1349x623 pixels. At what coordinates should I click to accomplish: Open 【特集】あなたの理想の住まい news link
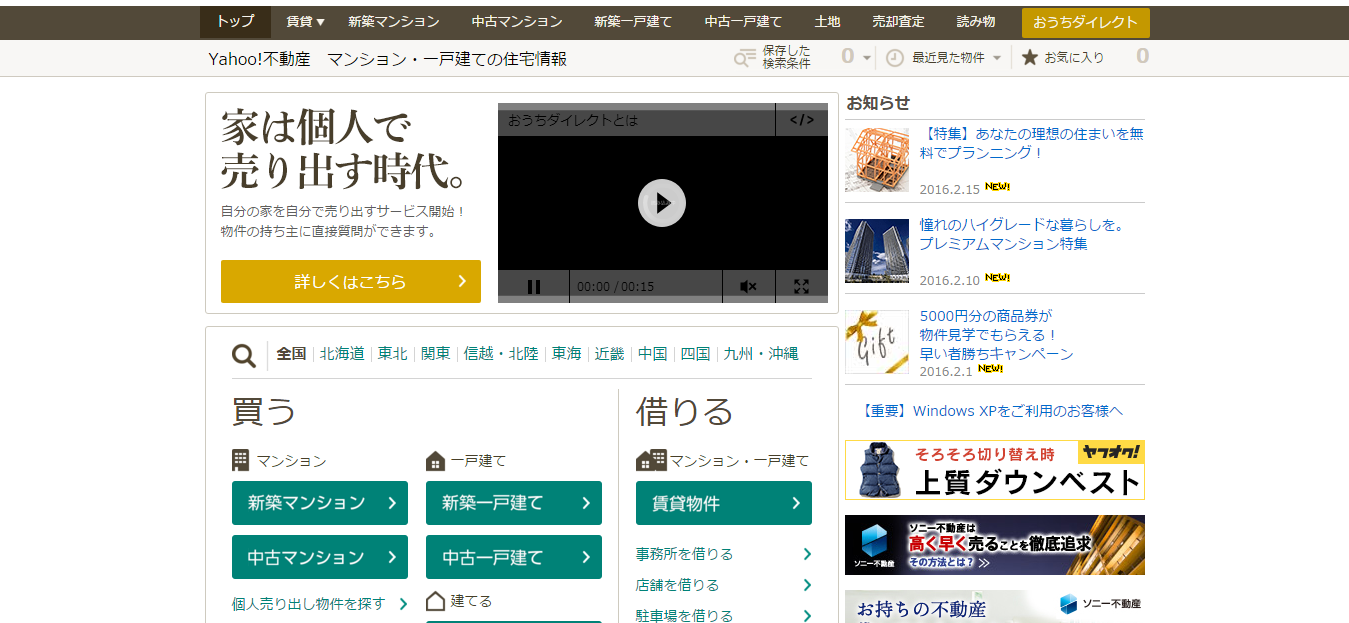coord(1032,143)
